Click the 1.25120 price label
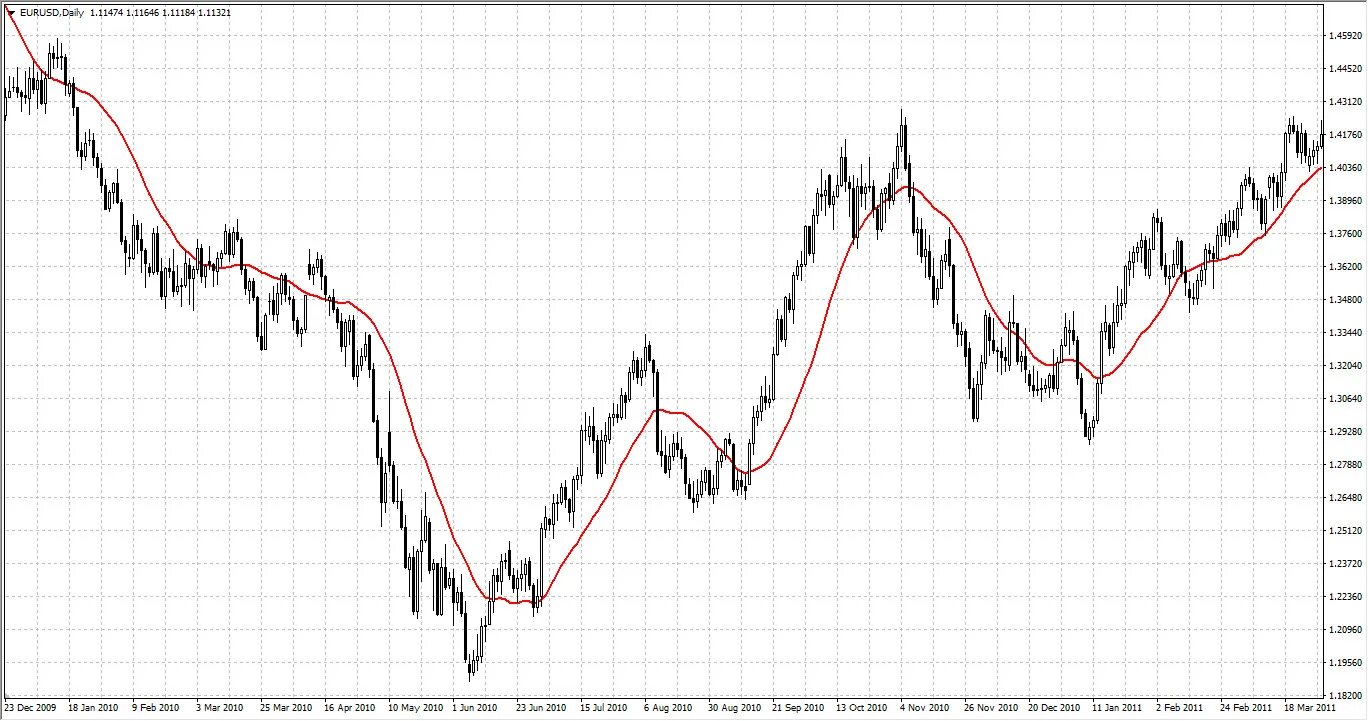This screenshot has height=721, width=1368. click(x=1345, y=531)
